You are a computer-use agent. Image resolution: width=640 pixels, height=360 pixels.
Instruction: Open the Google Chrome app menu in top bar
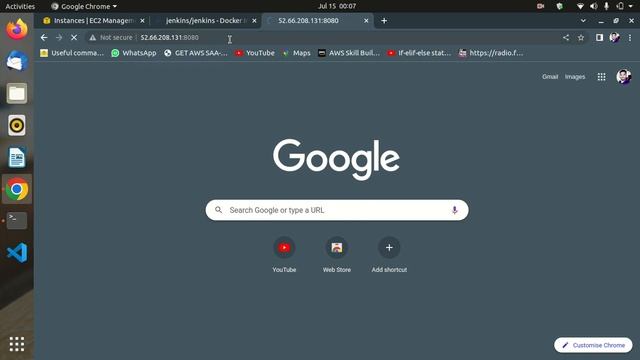[x=84, y=7]
